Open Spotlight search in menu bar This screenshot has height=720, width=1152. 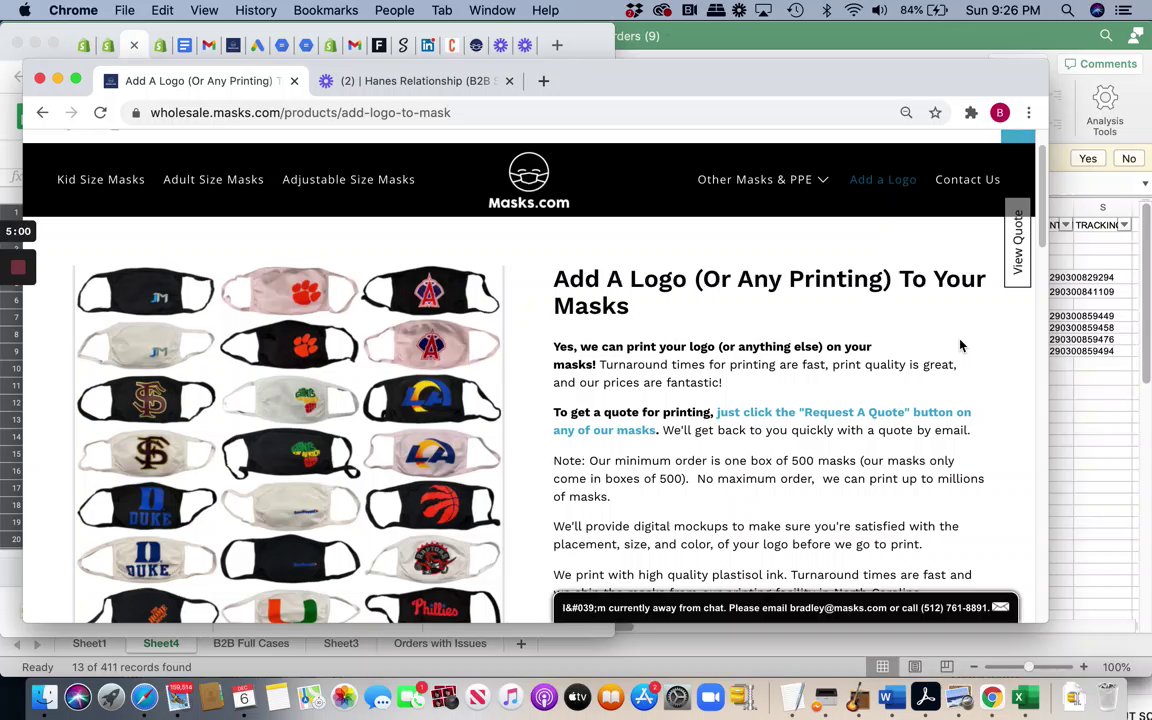pyautogui.click(x=1068, y=10)
